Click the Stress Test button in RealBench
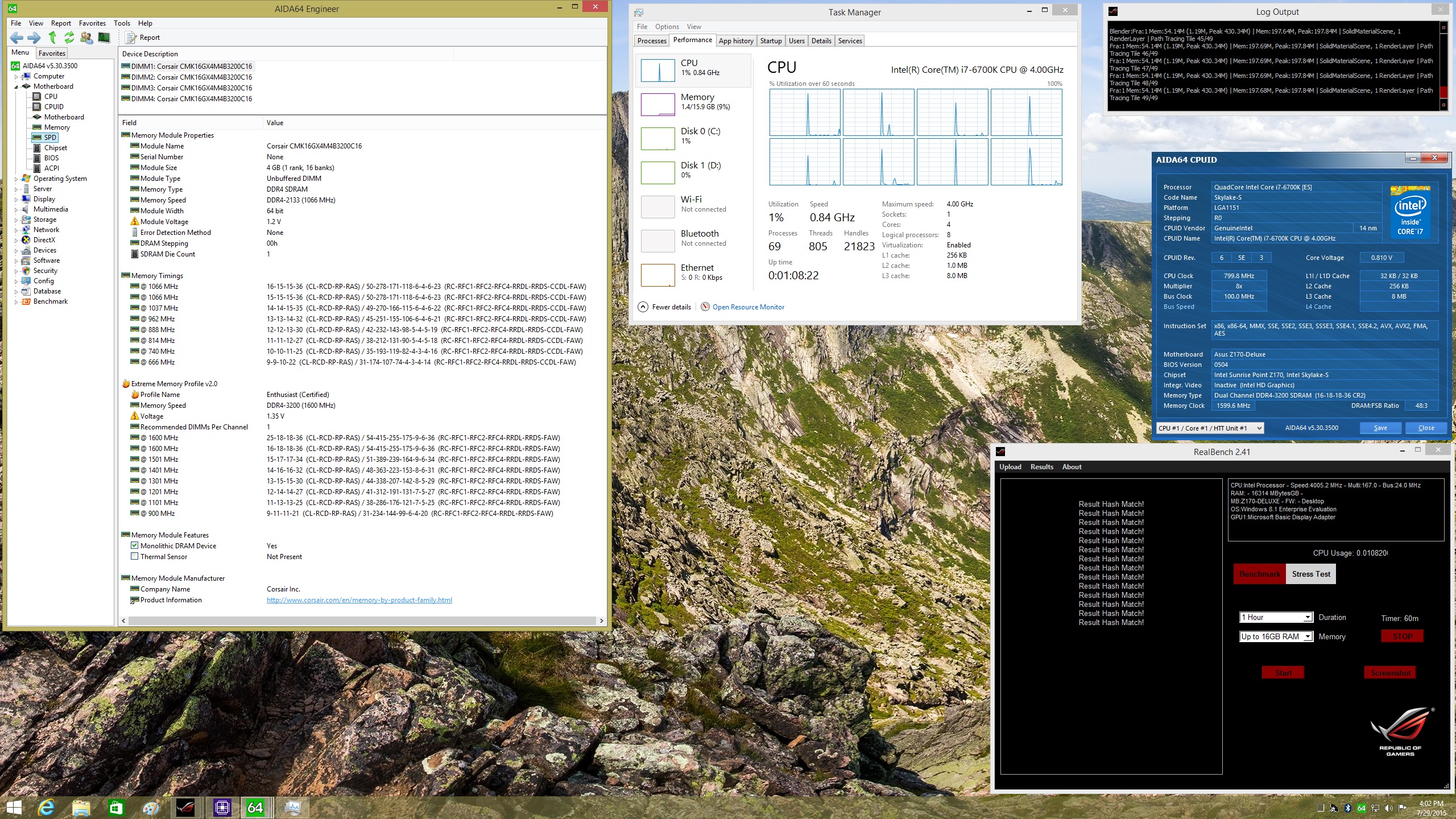1456x819 pixels. click(x=1311, y=574)
